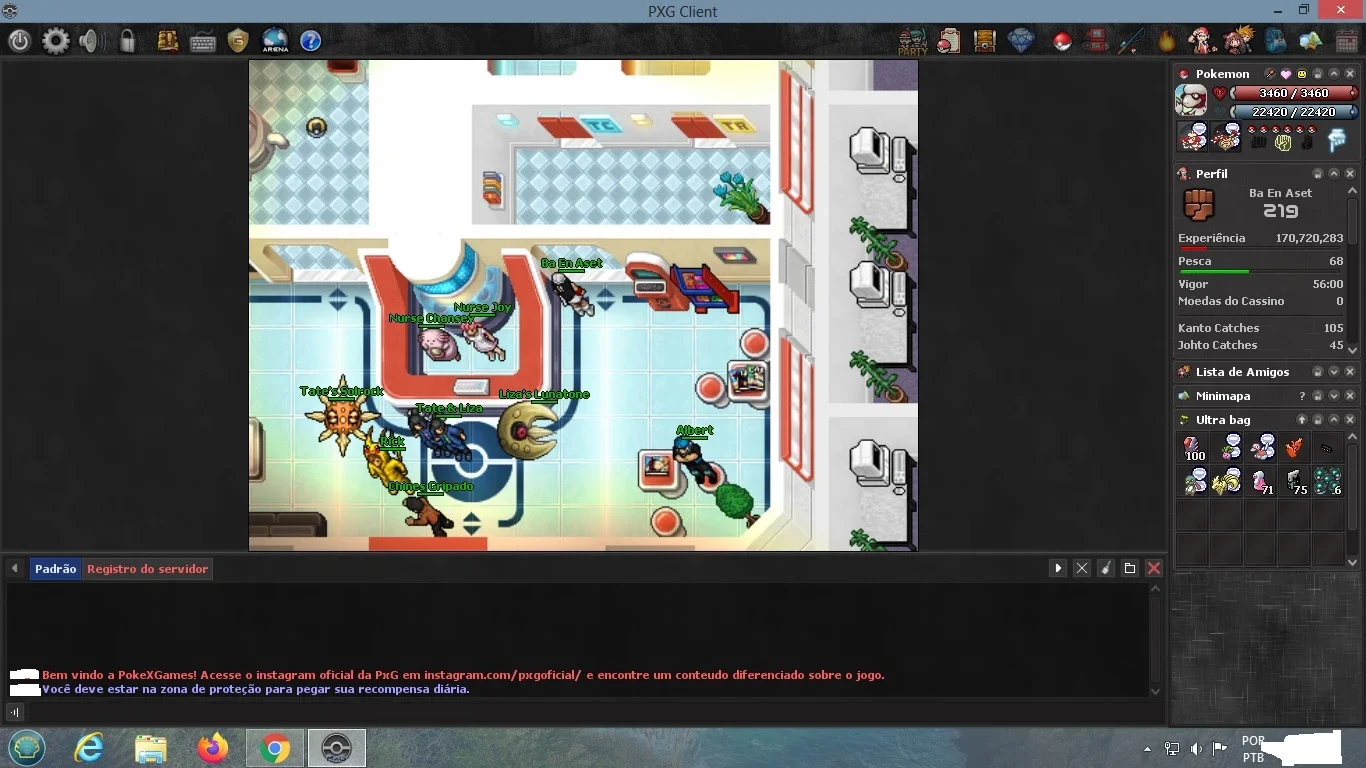Image resolution: width=1366 pixels, height=768 pixels.
Task: Click the clipboard with pokeball icon
Action: (948, 41)
